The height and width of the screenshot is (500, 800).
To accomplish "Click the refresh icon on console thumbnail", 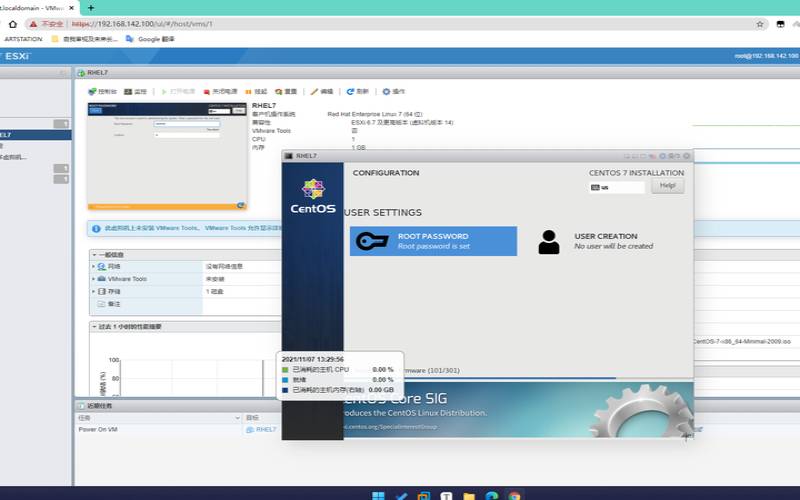I will coord(241,206).
